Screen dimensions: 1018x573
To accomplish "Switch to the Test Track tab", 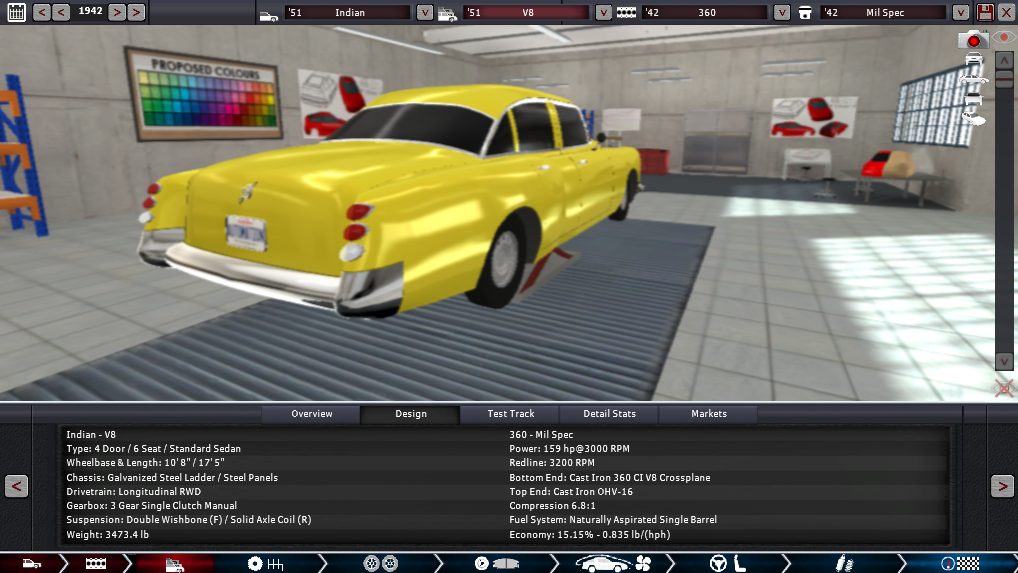I will point(510,414).
